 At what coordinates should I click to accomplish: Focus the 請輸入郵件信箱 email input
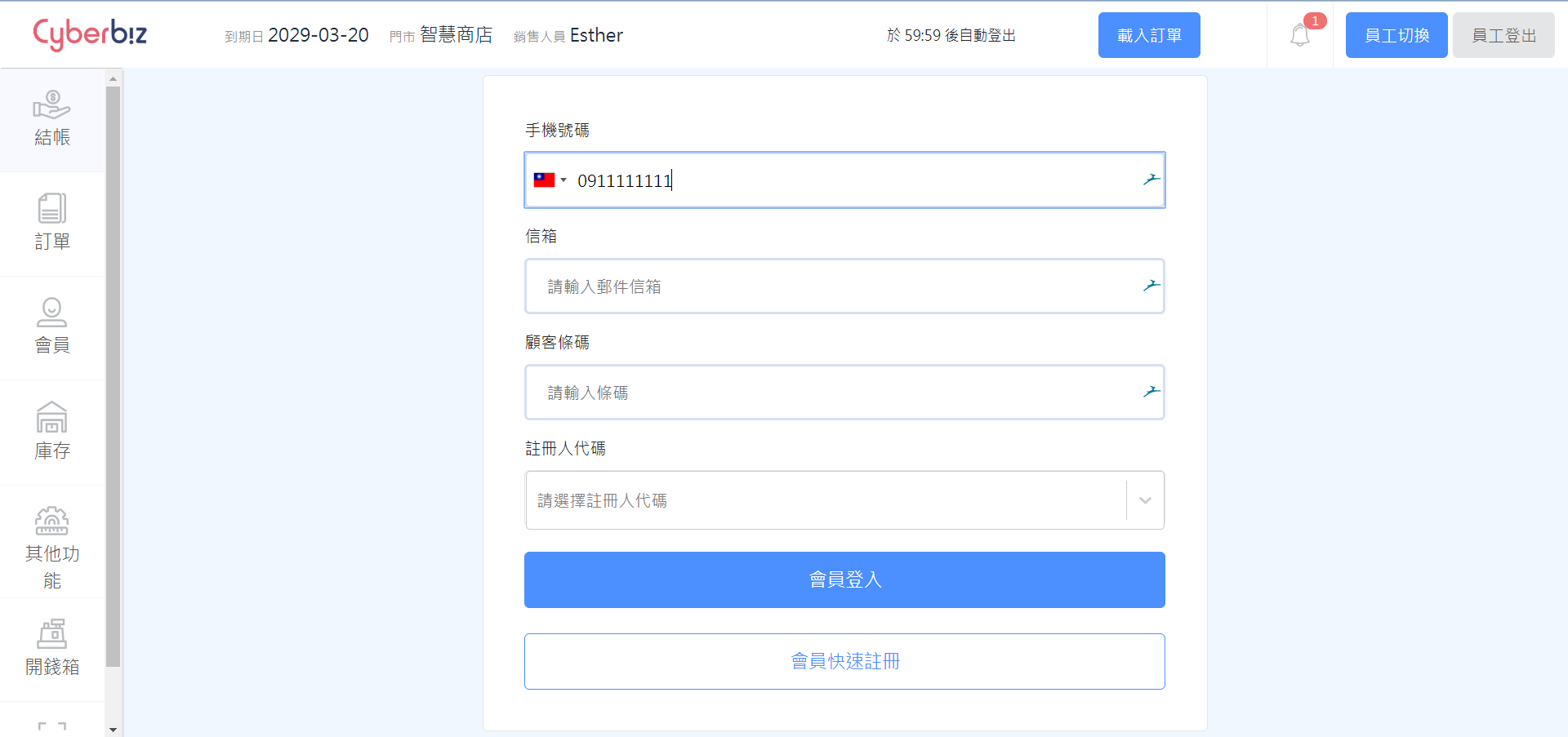pyautogui.click(x=844, y=286)
